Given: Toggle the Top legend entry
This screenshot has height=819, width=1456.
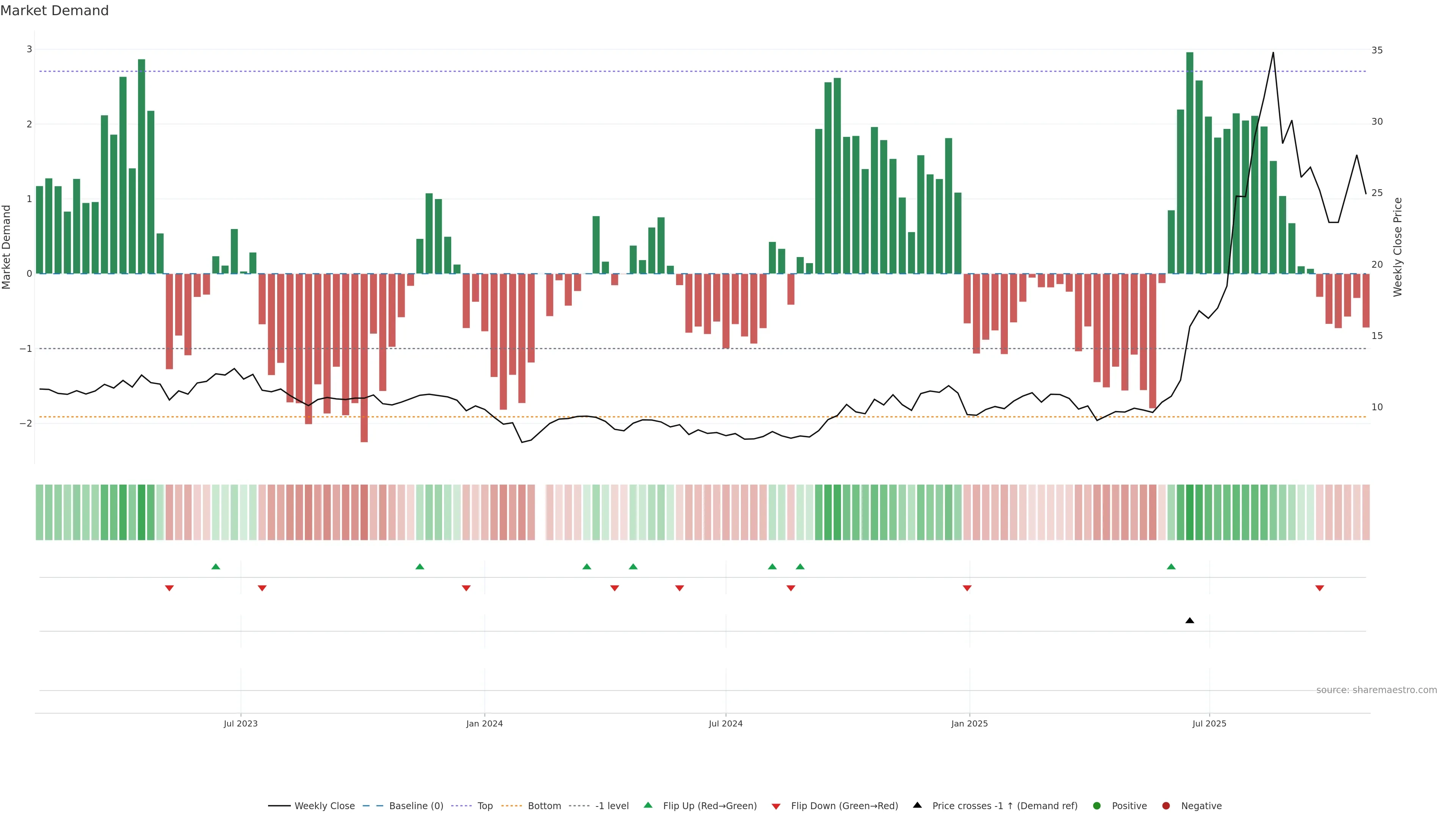Looking at the screenshot, I should coord(485,805).
